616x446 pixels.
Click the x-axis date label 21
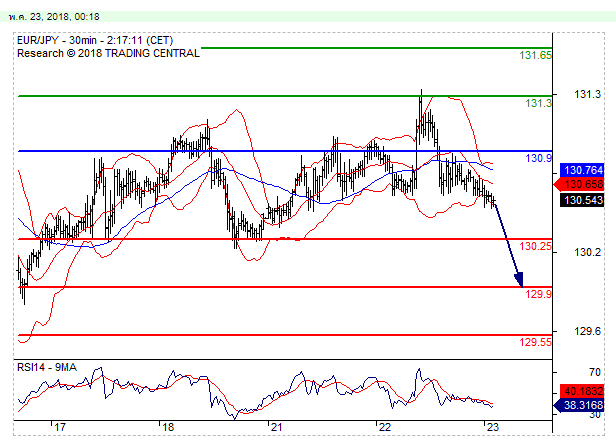tap(277, 428)
